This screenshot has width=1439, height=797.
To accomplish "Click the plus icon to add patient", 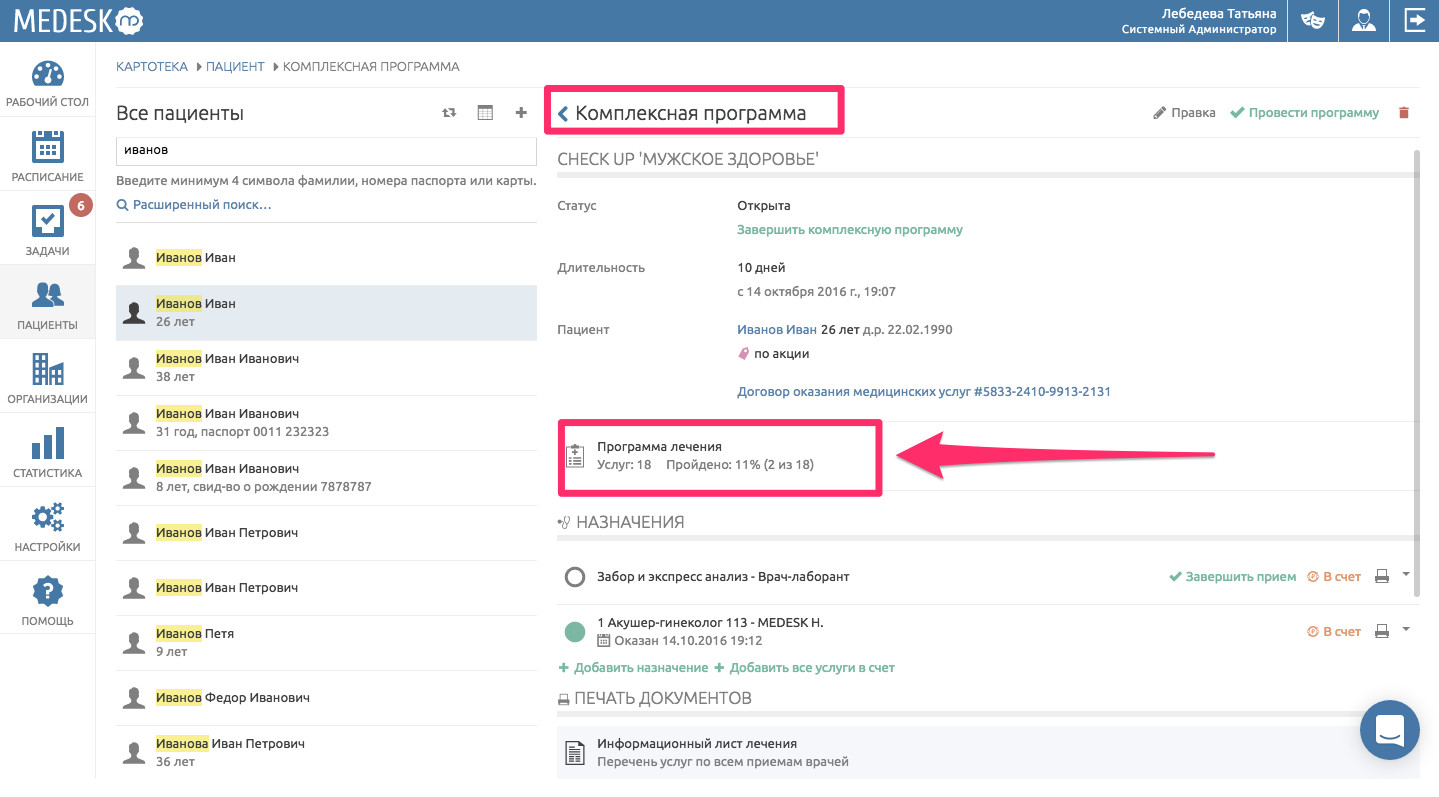I will (x=521, y=113).
